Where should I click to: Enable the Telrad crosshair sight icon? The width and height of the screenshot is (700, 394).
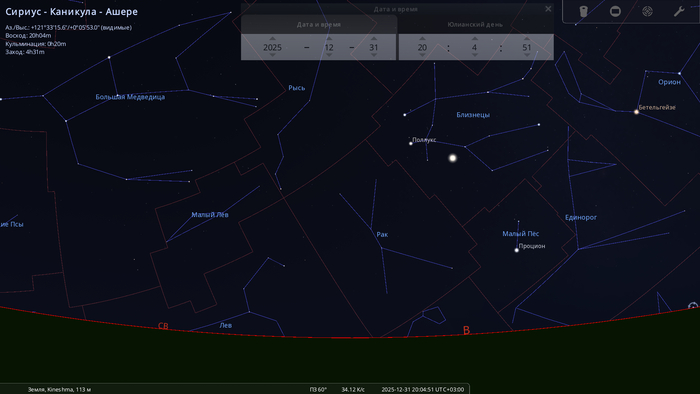click(x=647, y=11)
